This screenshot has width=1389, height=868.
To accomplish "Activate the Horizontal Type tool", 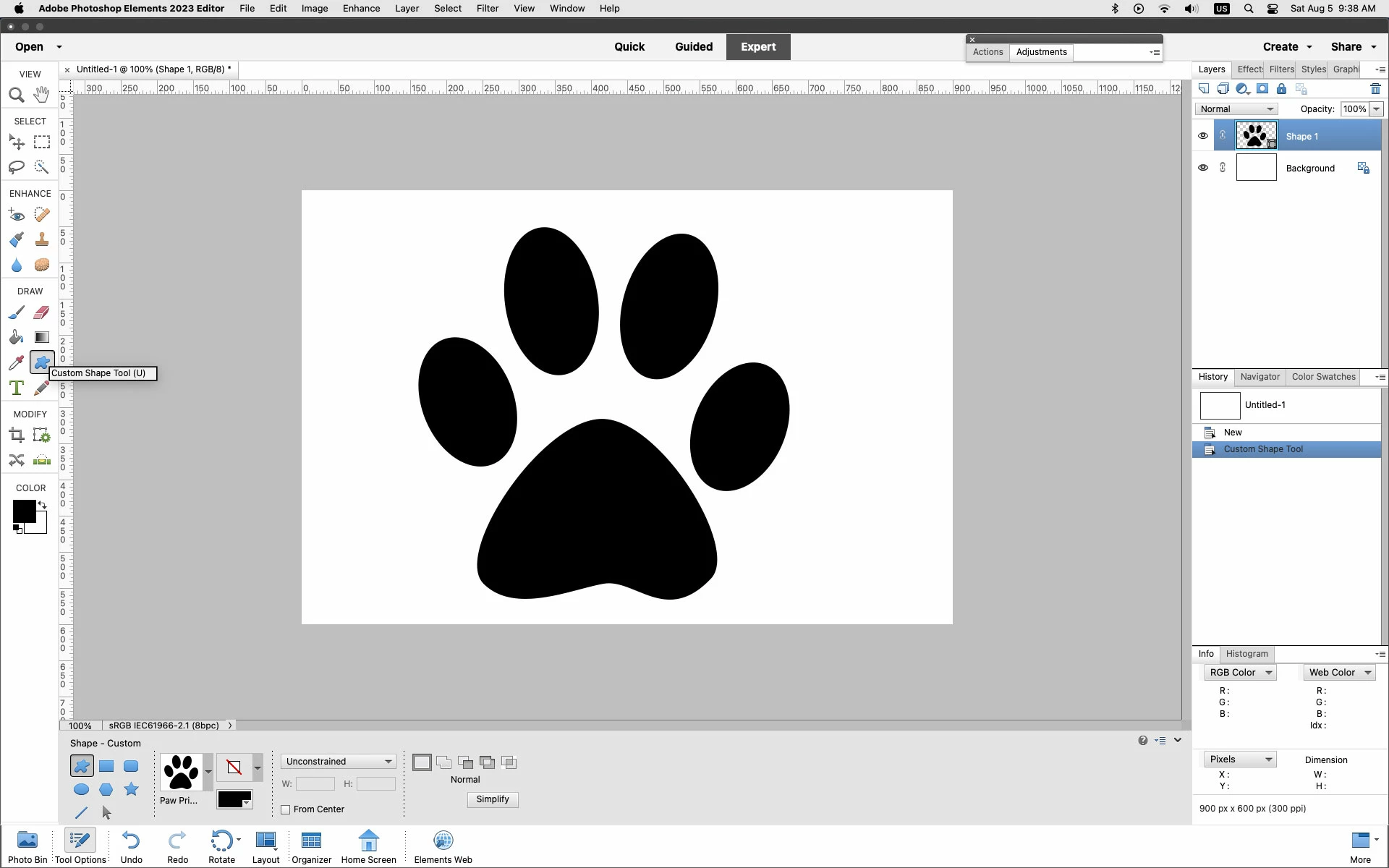I will 17,388.
